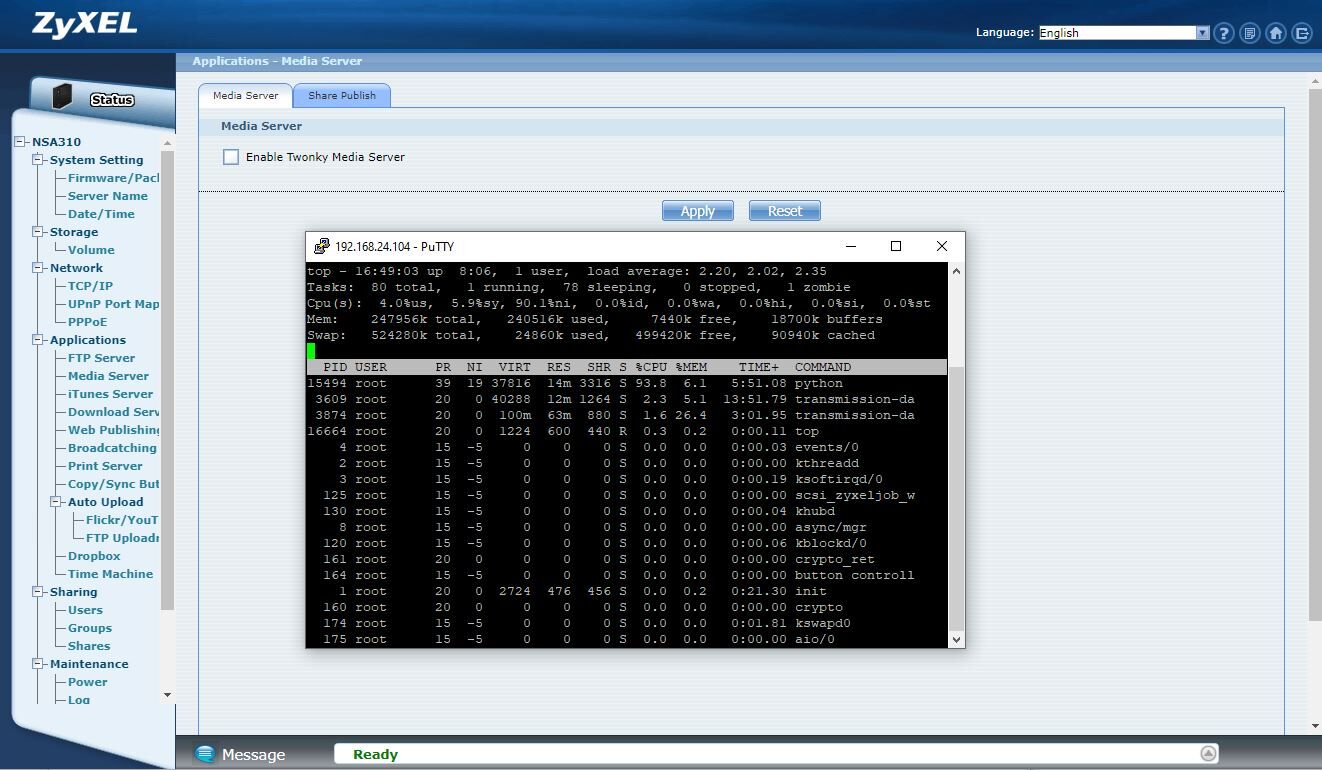Collapse the Auto Upload tree node
This screenshot has height=770, width=1322.
pos(57,502)
